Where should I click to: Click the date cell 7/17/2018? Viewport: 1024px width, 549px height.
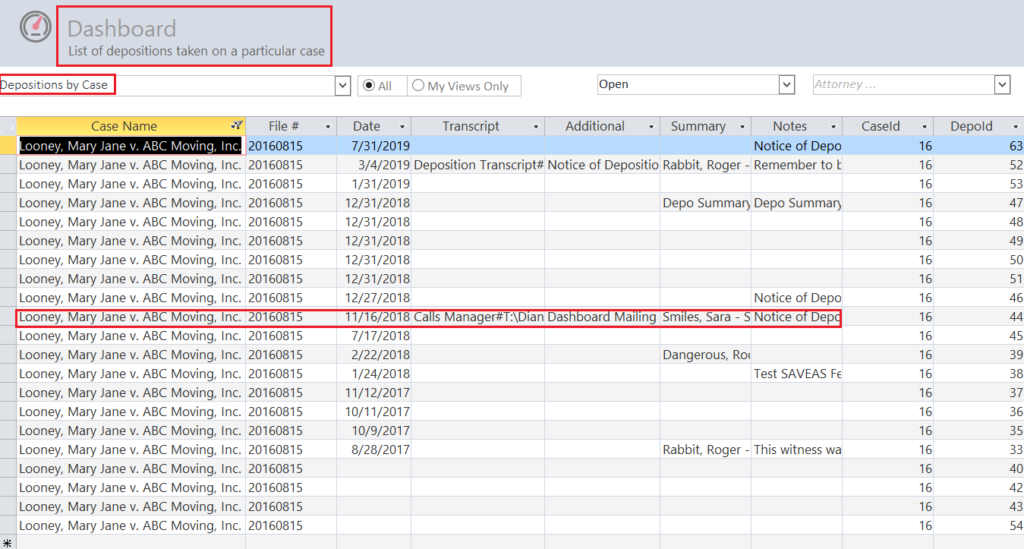point(374,336)
